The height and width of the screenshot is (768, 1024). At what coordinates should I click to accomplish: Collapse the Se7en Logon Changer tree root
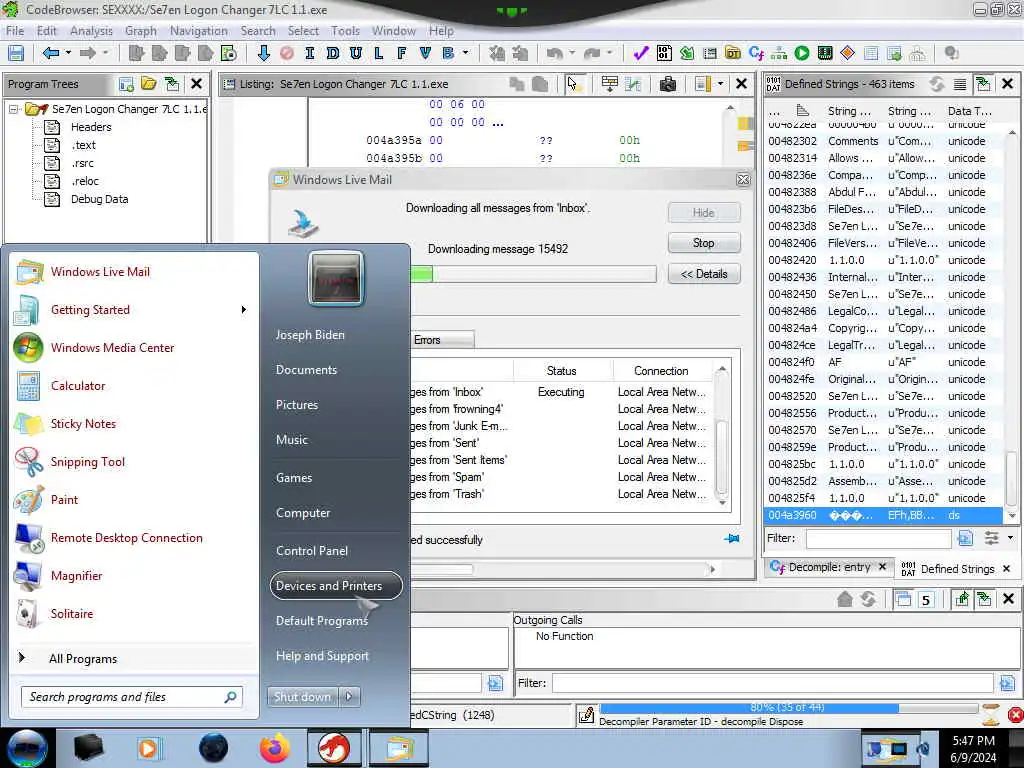pyautogui.click(x=13, y=109)
